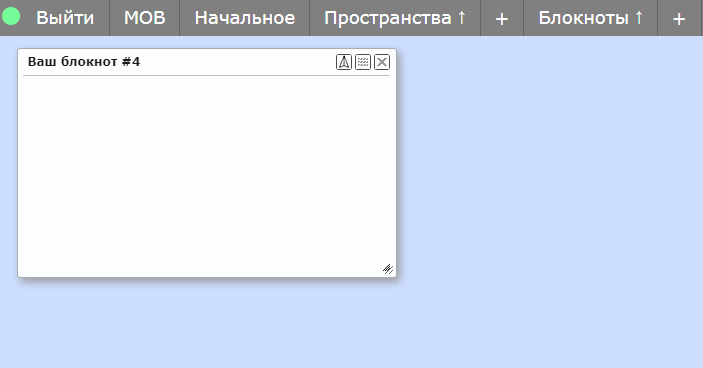This screenshot has height=368, width=703.
Task: Select the Начальное menu item
Action: (245, 18)
